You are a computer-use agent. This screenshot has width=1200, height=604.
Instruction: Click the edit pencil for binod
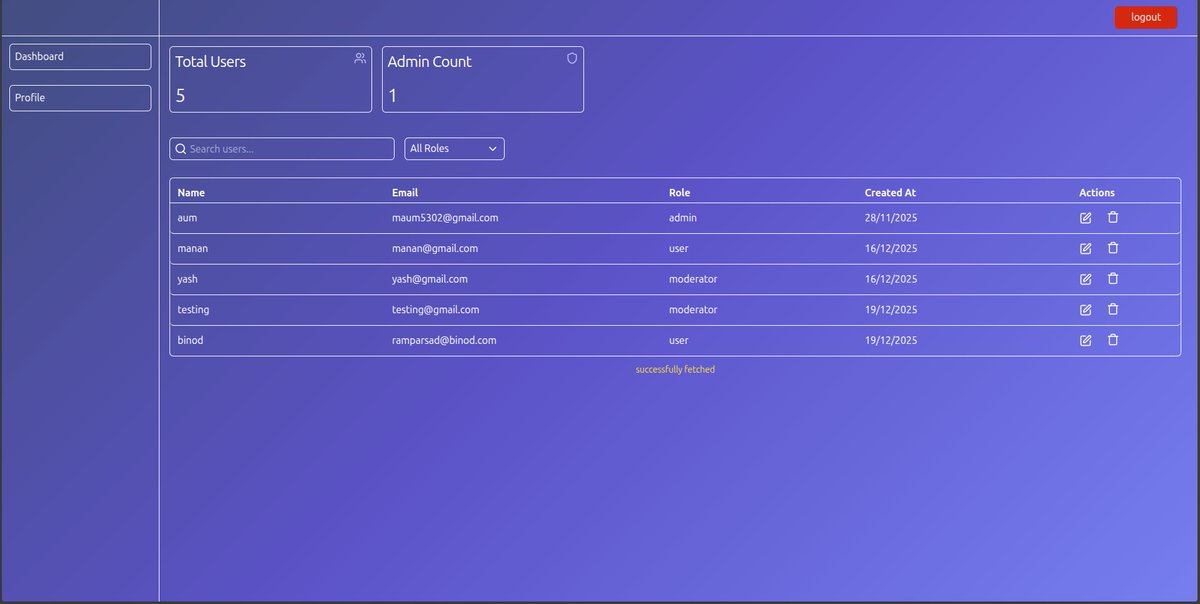point(1086,341)
